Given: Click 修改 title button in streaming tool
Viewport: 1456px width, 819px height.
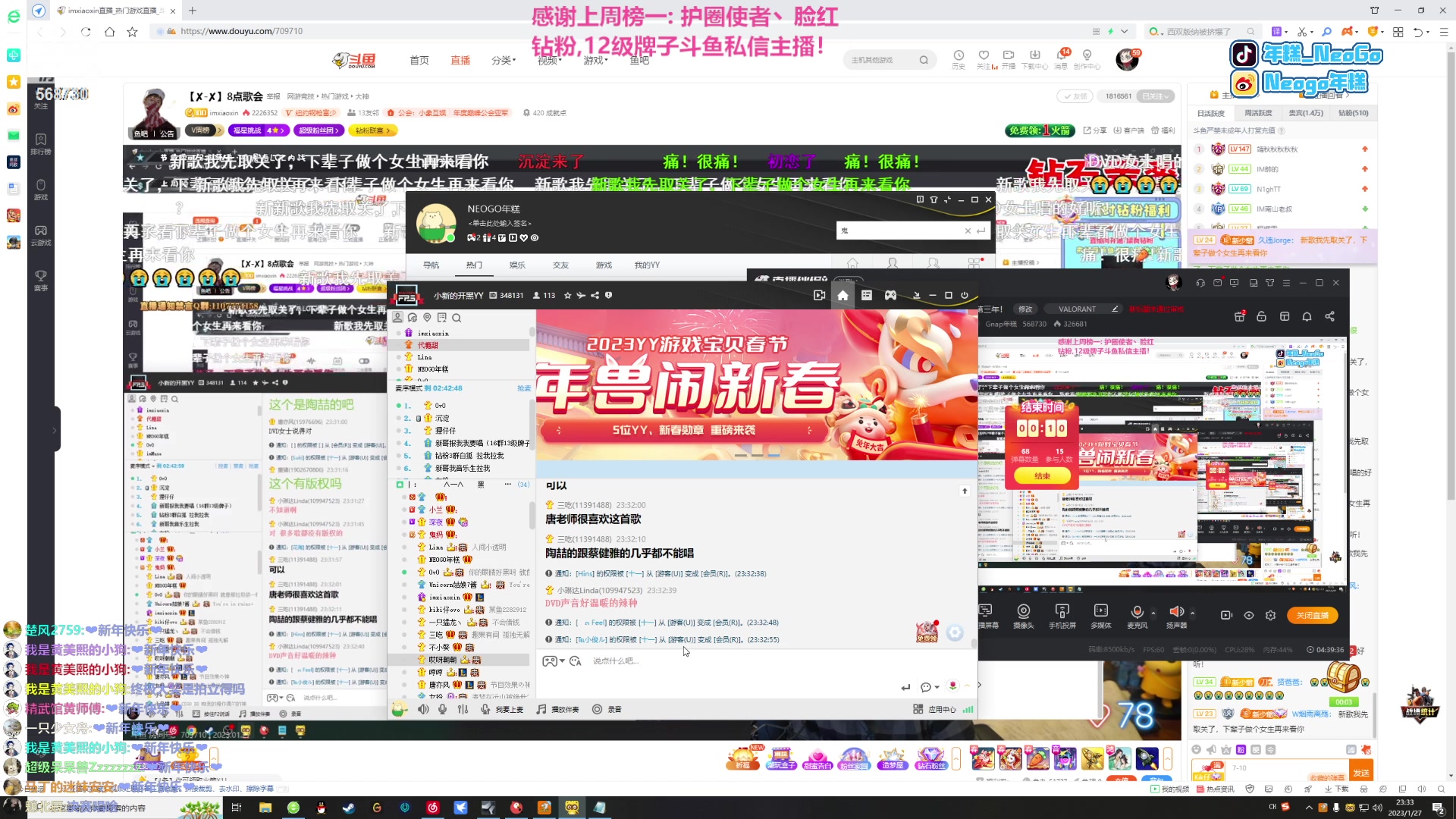Looking at the screenshot, I should pos(1025,309).
